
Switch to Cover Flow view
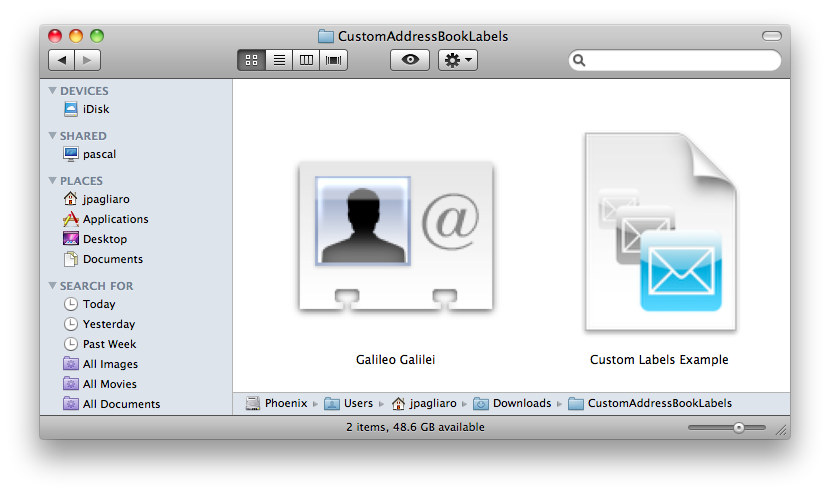[333, 60]
